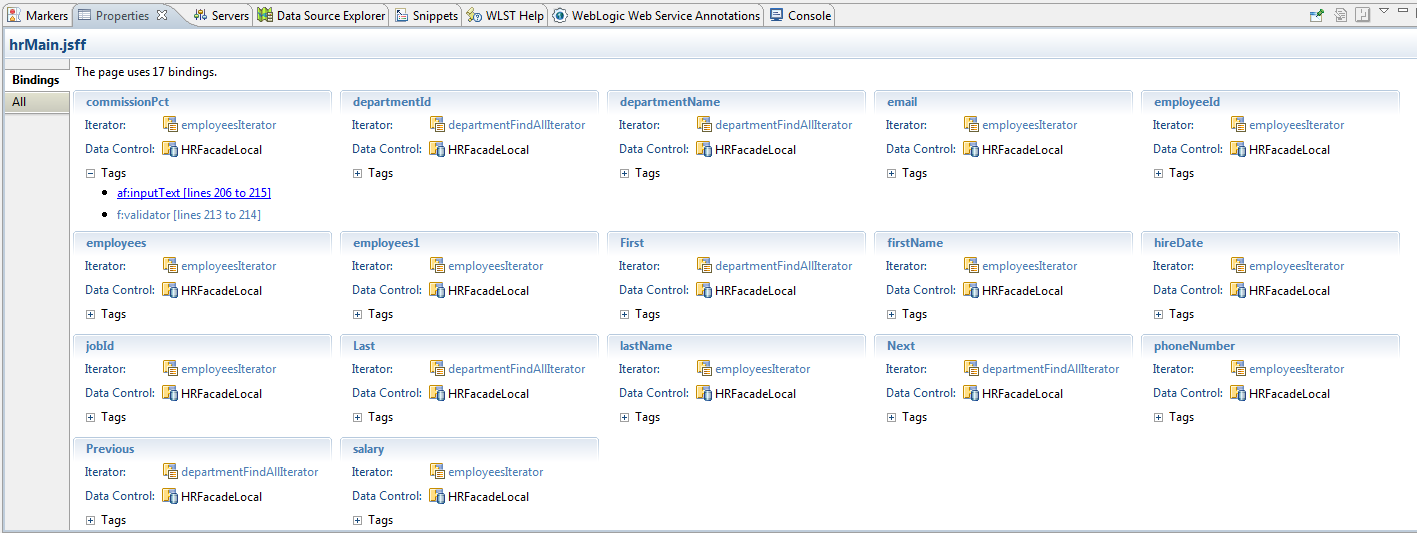Open departmentFindAllIterator link under Last

click(517, 369)
